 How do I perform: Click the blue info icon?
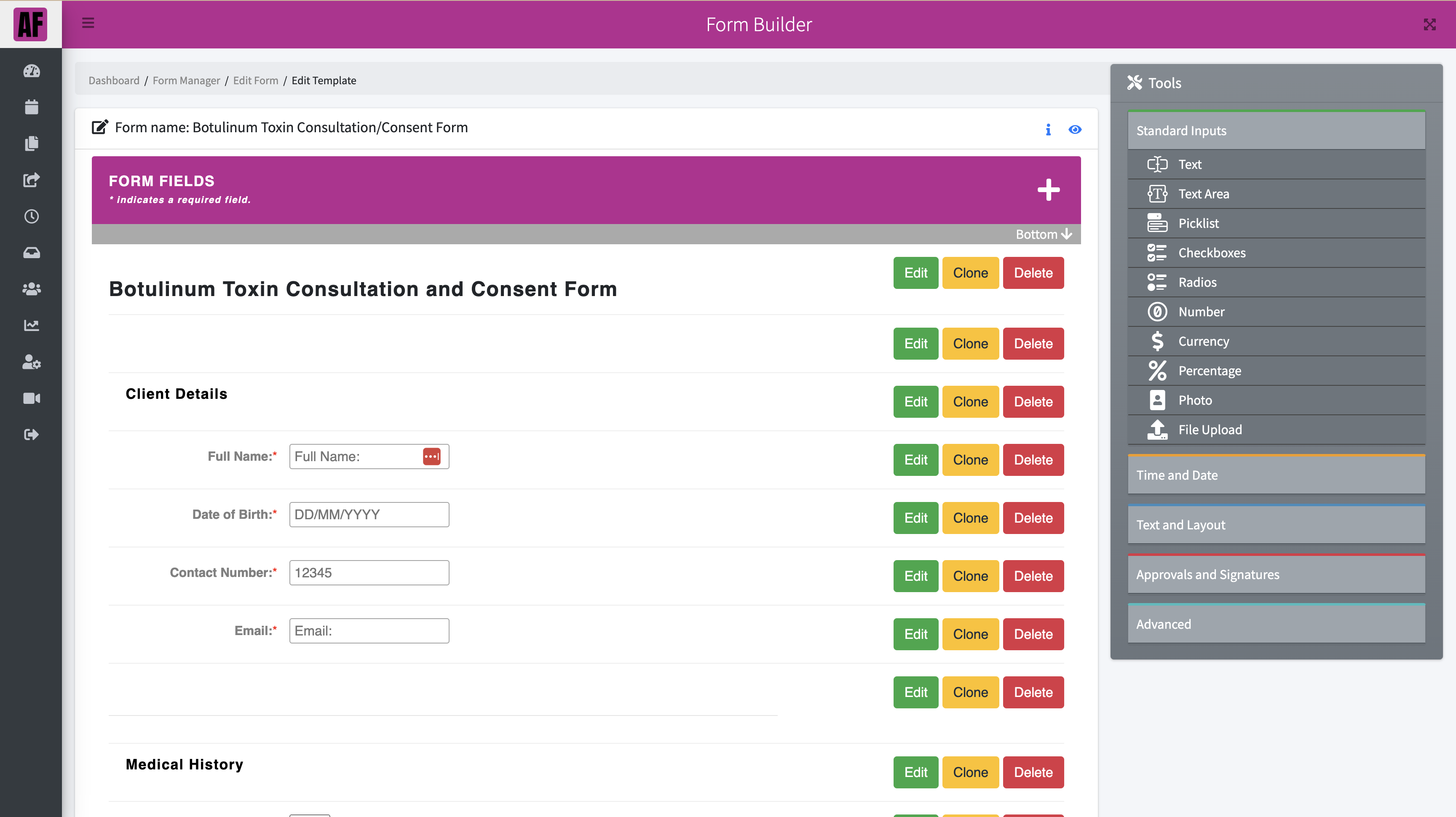[1048, 129]
